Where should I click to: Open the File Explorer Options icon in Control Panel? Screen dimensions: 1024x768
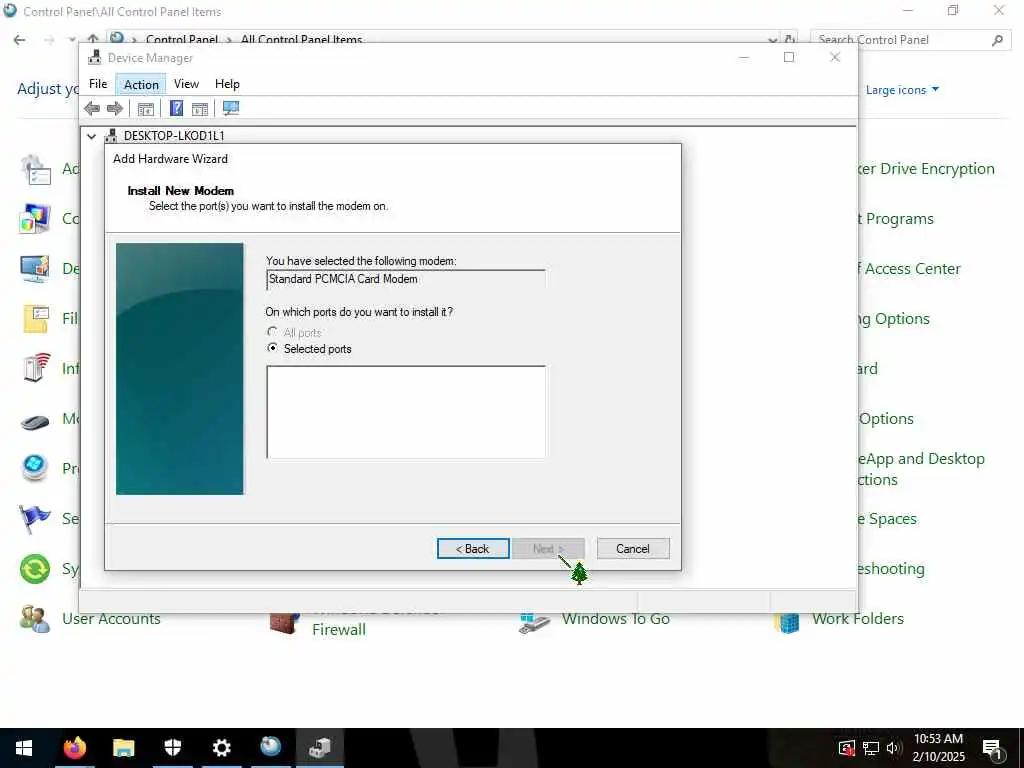[35, 319]
